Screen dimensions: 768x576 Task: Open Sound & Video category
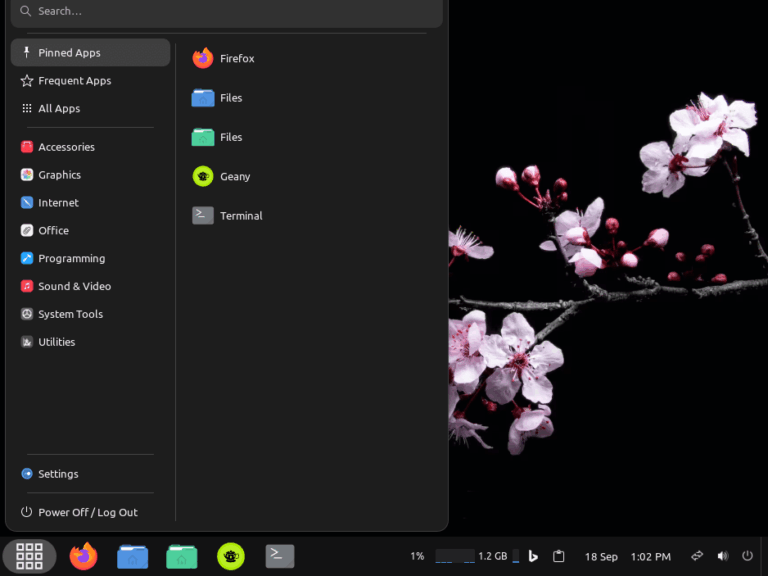pyautogui.click(x=91, y=287)
